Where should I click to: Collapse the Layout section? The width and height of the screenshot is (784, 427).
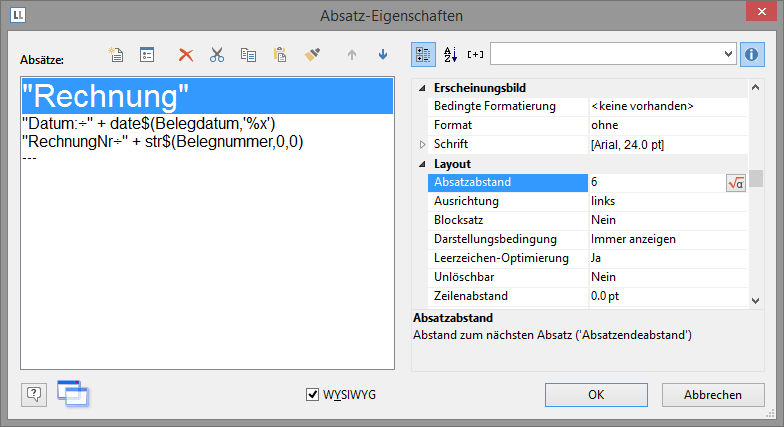[x=422, y=164]
